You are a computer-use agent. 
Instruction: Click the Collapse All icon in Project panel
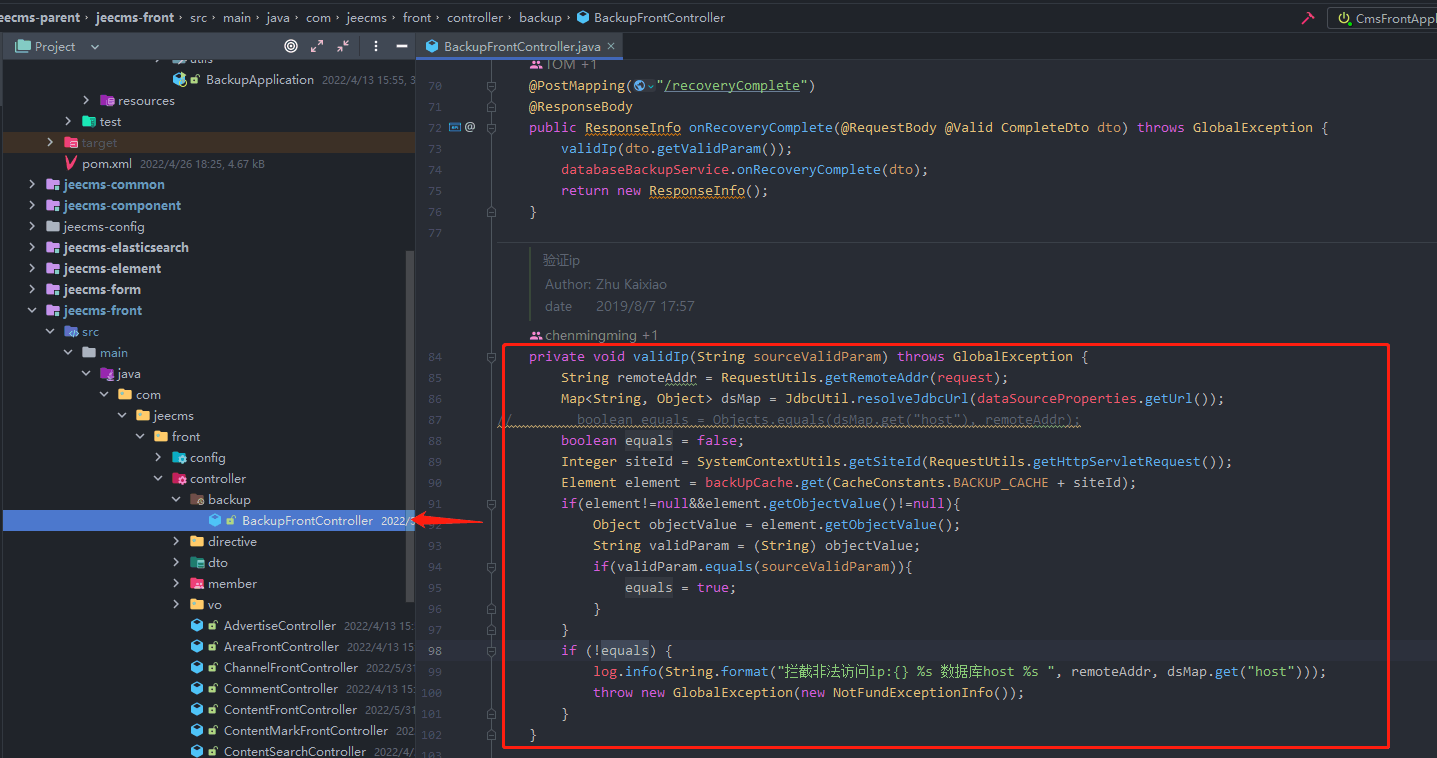343,46
